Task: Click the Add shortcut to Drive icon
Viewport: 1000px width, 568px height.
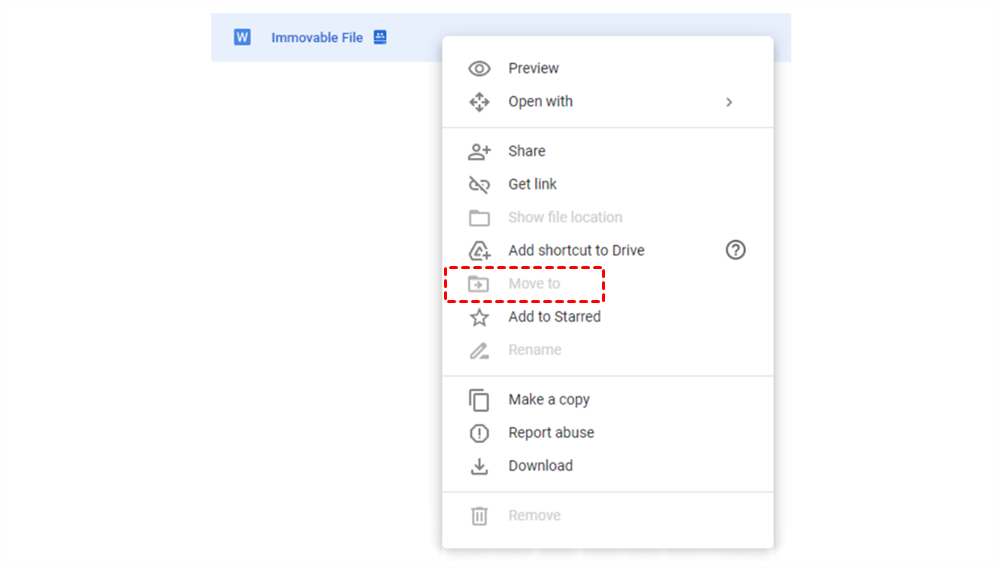Action: 479,251
